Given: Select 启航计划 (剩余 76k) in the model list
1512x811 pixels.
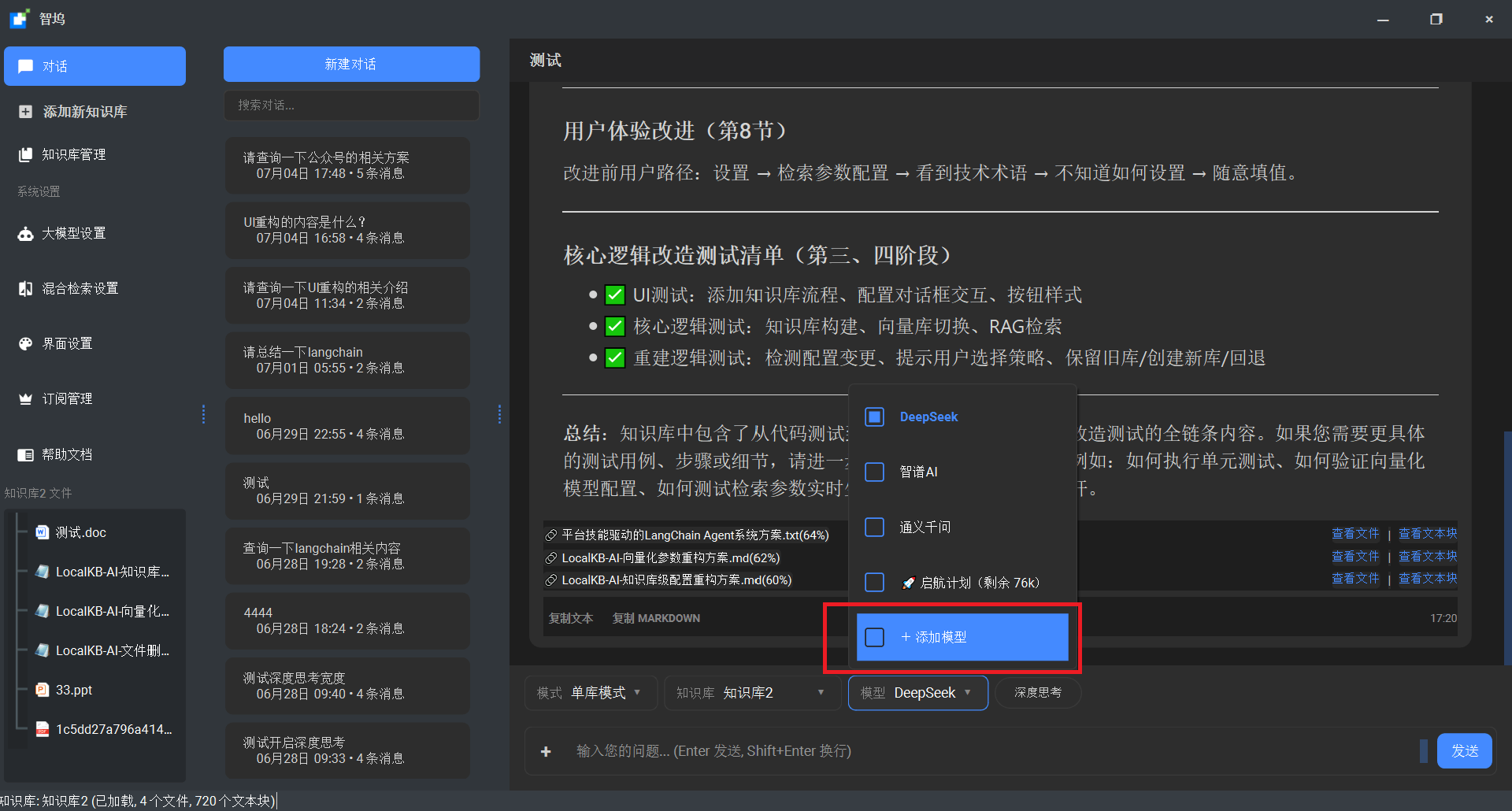Looking at the screenshot, I should point(962,582).
